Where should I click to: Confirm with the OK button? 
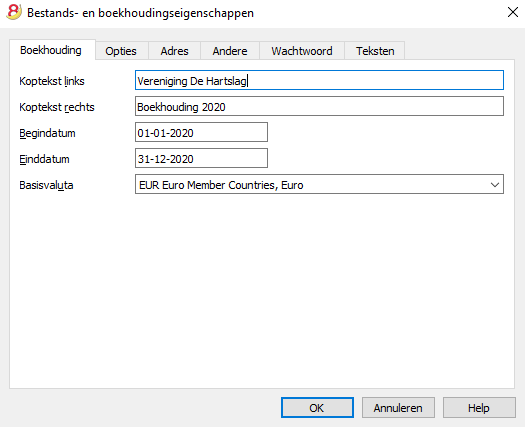pos(317,408)
